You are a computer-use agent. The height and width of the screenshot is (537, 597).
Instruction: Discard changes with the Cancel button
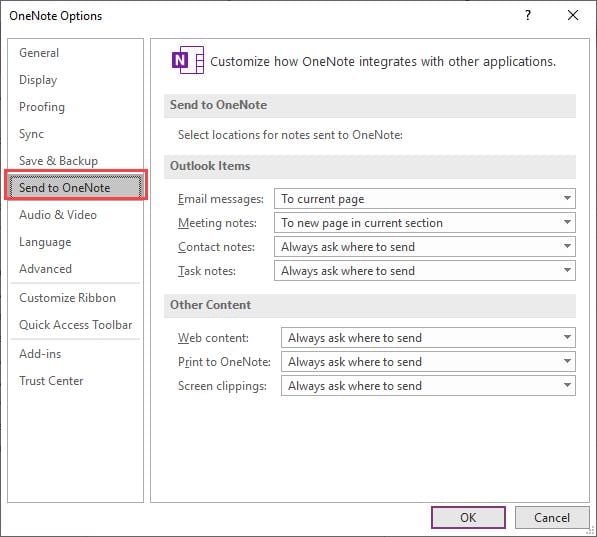point(552,517)
